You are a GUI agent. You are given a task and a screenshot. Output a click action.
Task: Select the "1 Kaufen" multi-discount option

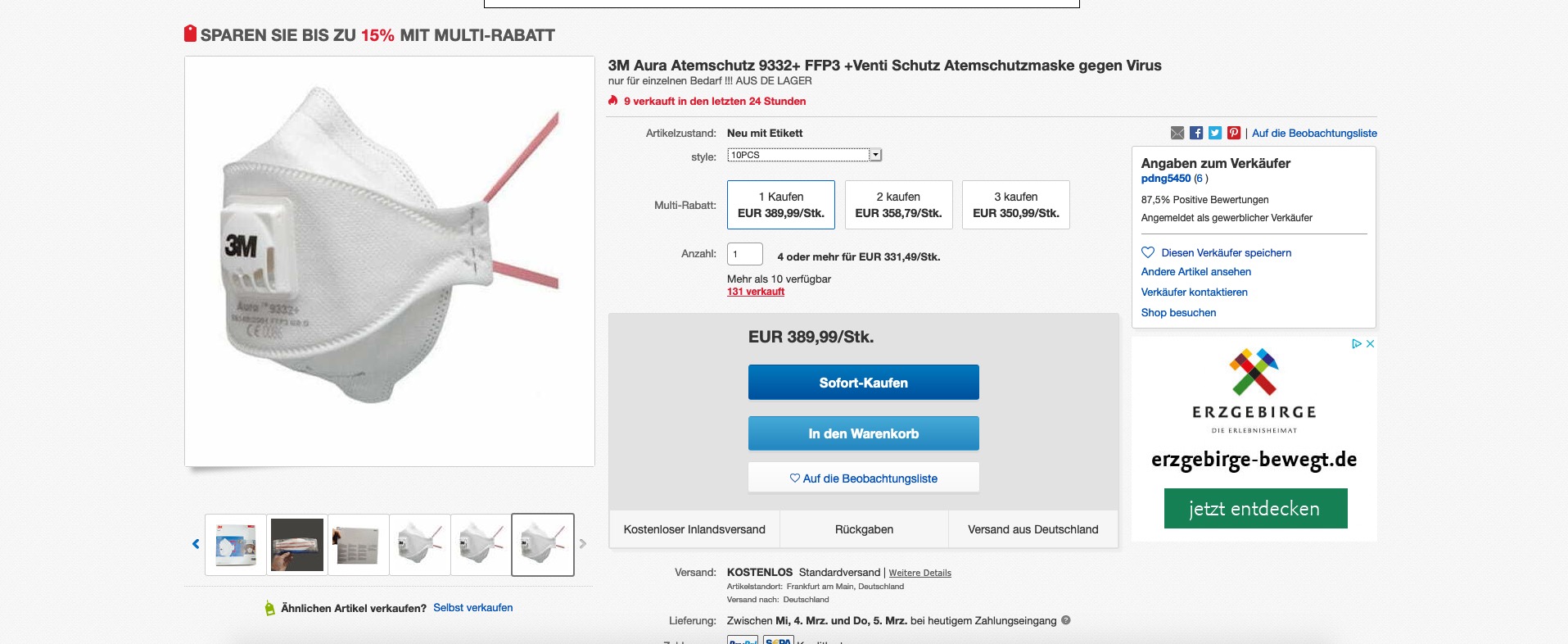pyautogui.click(x=780, y=205)
